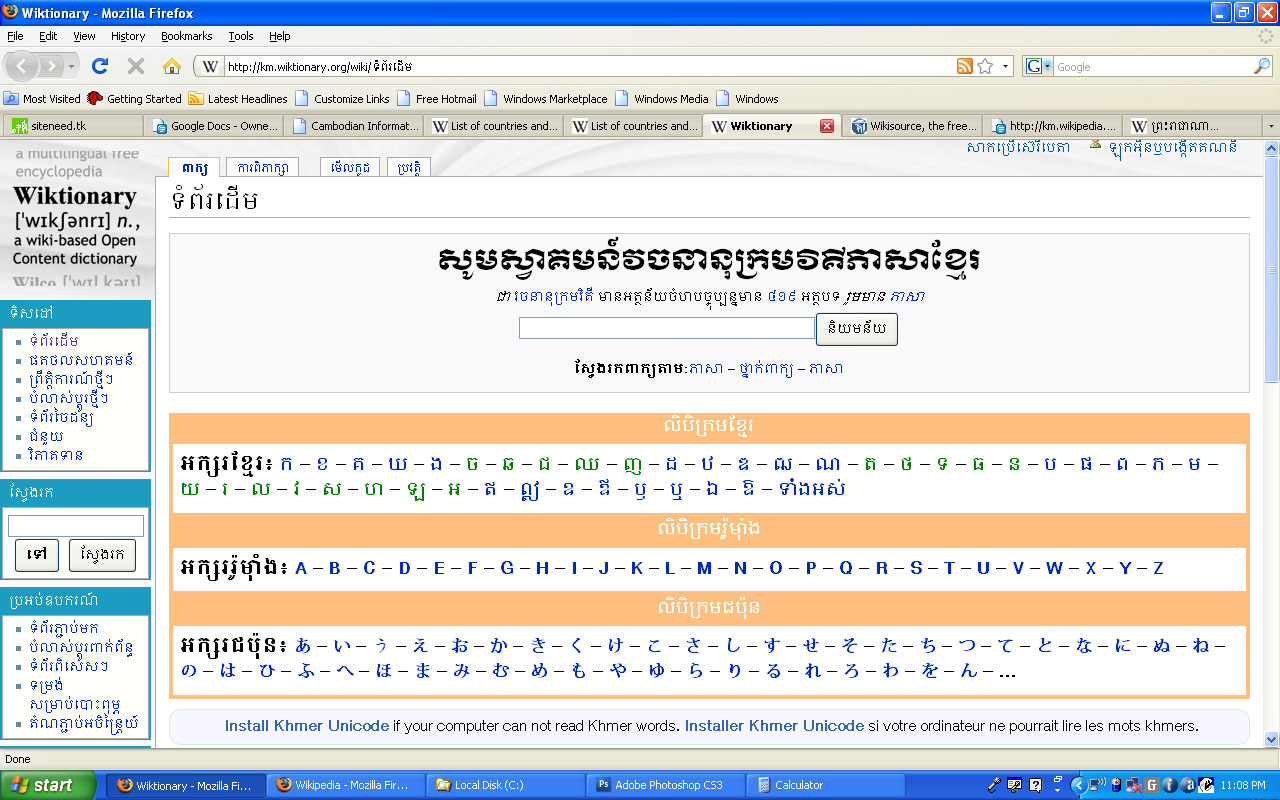
Task: Bookmark this page using the star icon
Action: coord(983,66)
